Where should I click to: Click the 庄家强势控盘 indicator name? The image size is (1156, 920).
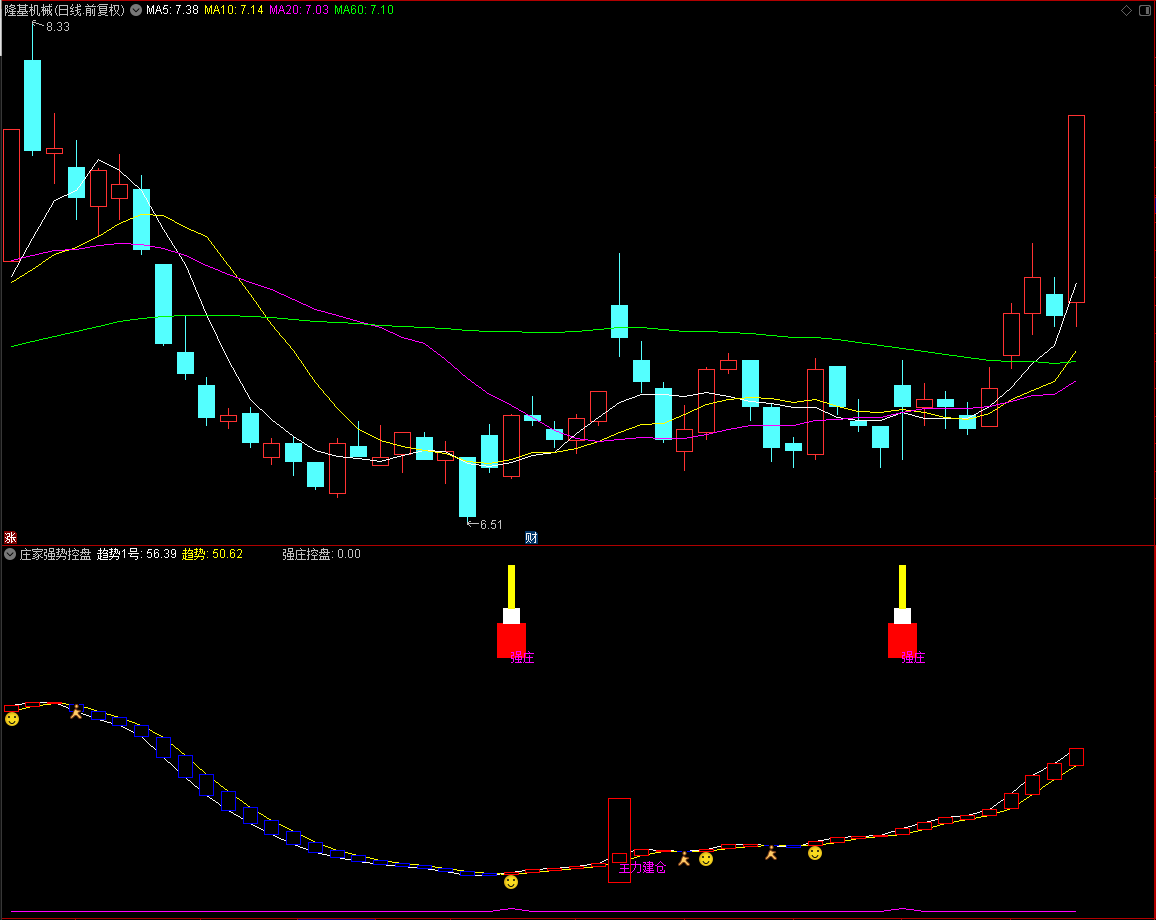[x=55, y=554]
